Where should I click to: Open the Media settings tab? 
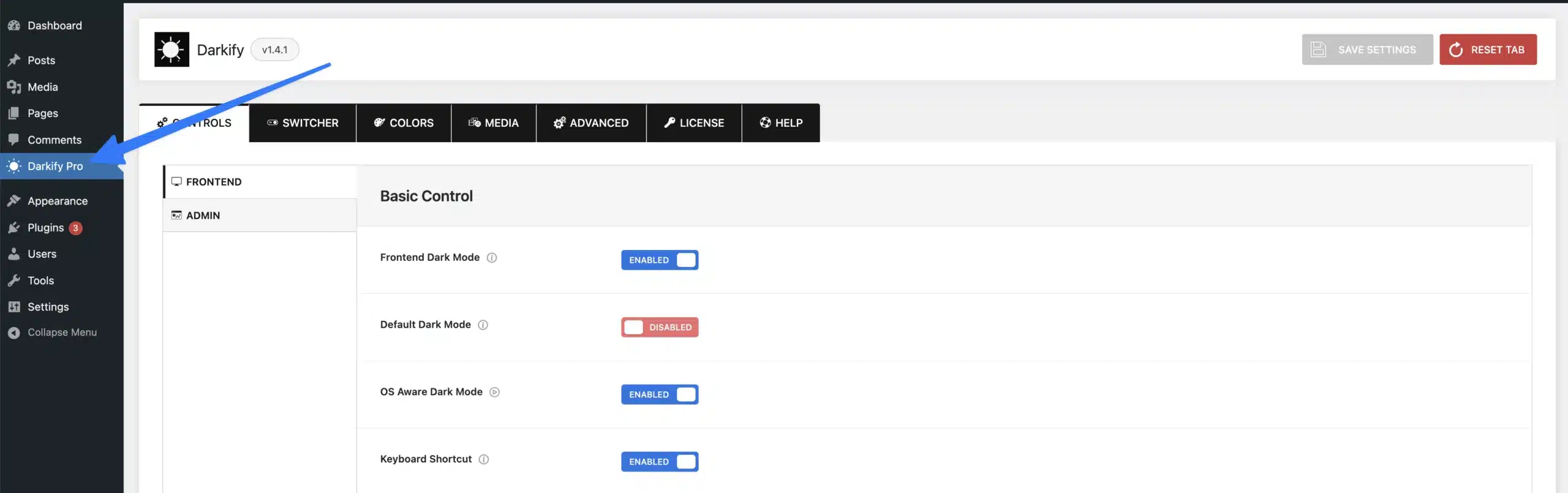click(494, 123)
